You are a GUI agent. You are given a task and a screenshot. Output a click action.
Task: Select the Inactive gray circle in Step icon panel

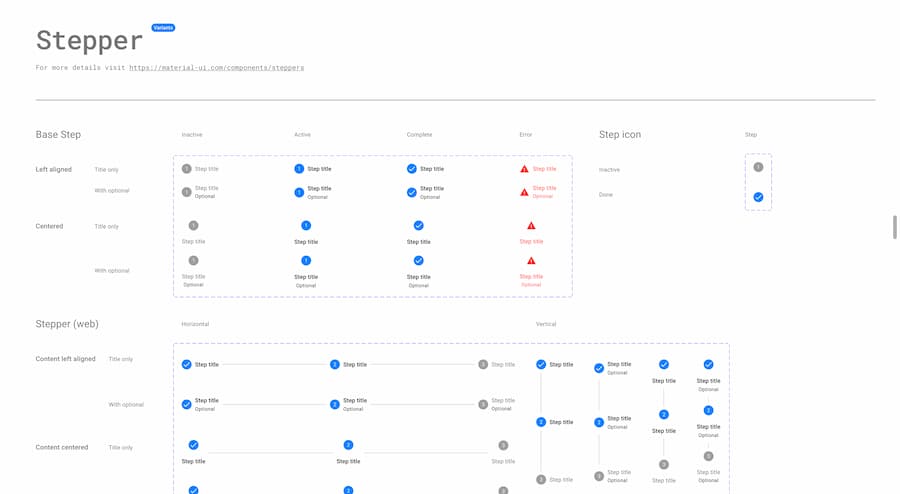[x=758, y=167]
